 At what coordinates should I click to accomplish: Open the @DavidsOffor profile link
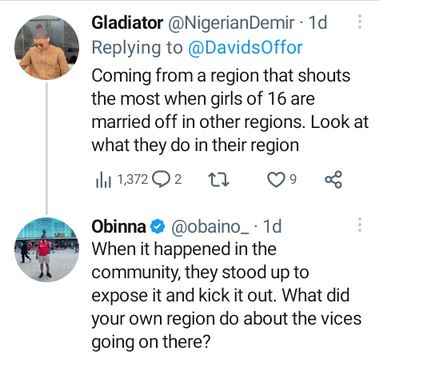(245, 48)
